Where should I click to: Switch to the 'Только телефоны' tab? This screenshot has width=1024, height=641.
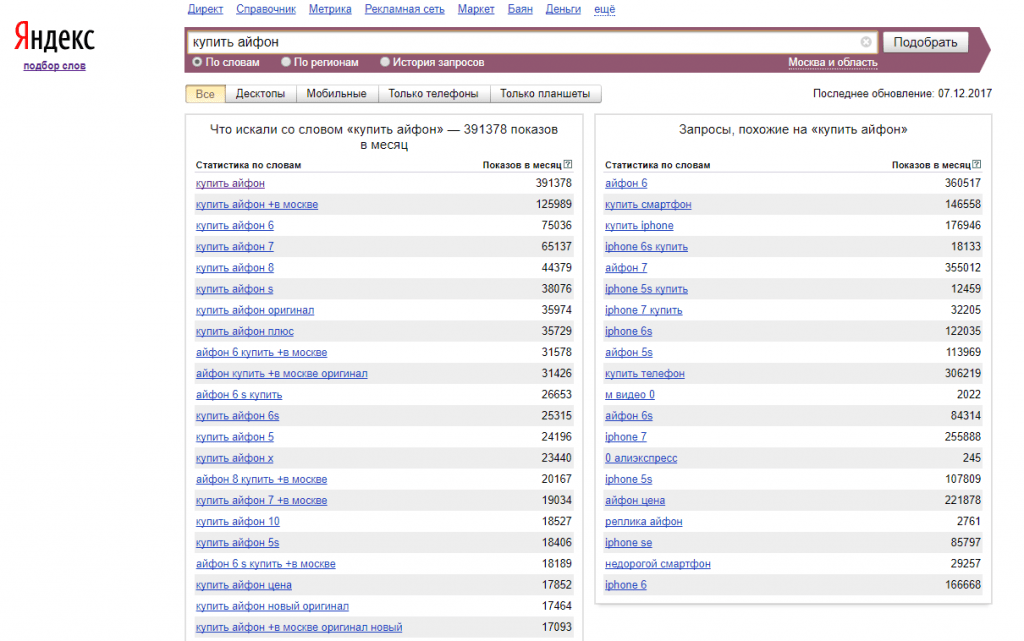pos(434,94)
